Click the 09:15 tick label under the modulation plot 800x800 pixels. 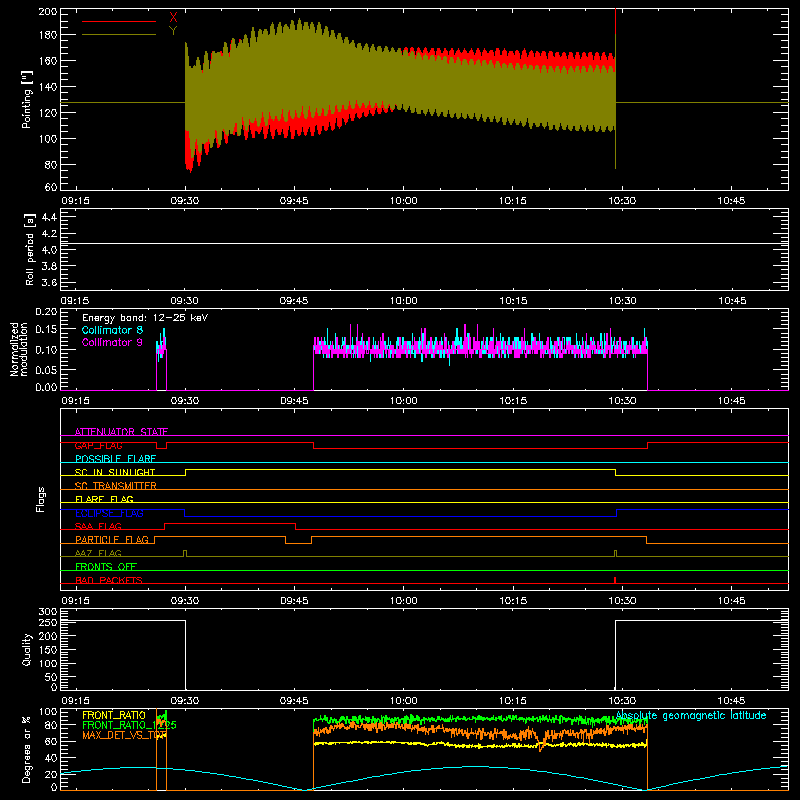pos(76,401)
